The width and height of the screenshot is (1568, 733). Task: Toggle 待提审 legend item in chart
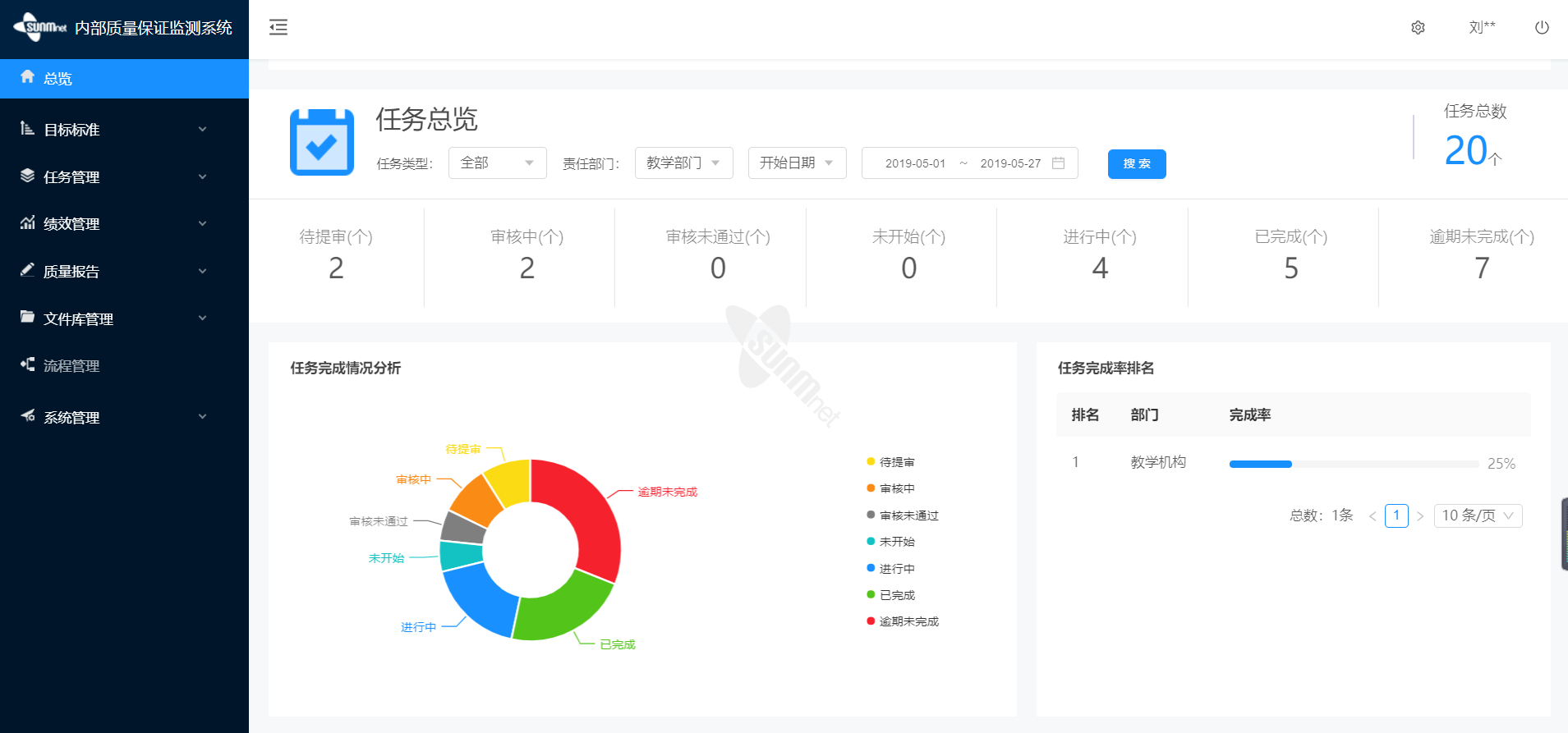coord(890,462)
